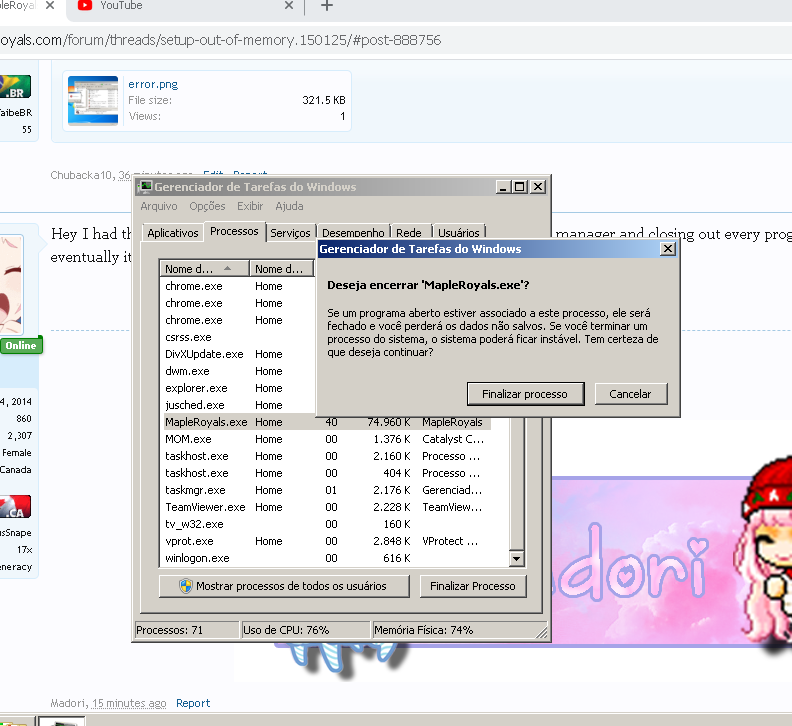The width and height of the screenshot is (792, 726).
Task: Select the tv_w32.exe process row
Action: 327,524
